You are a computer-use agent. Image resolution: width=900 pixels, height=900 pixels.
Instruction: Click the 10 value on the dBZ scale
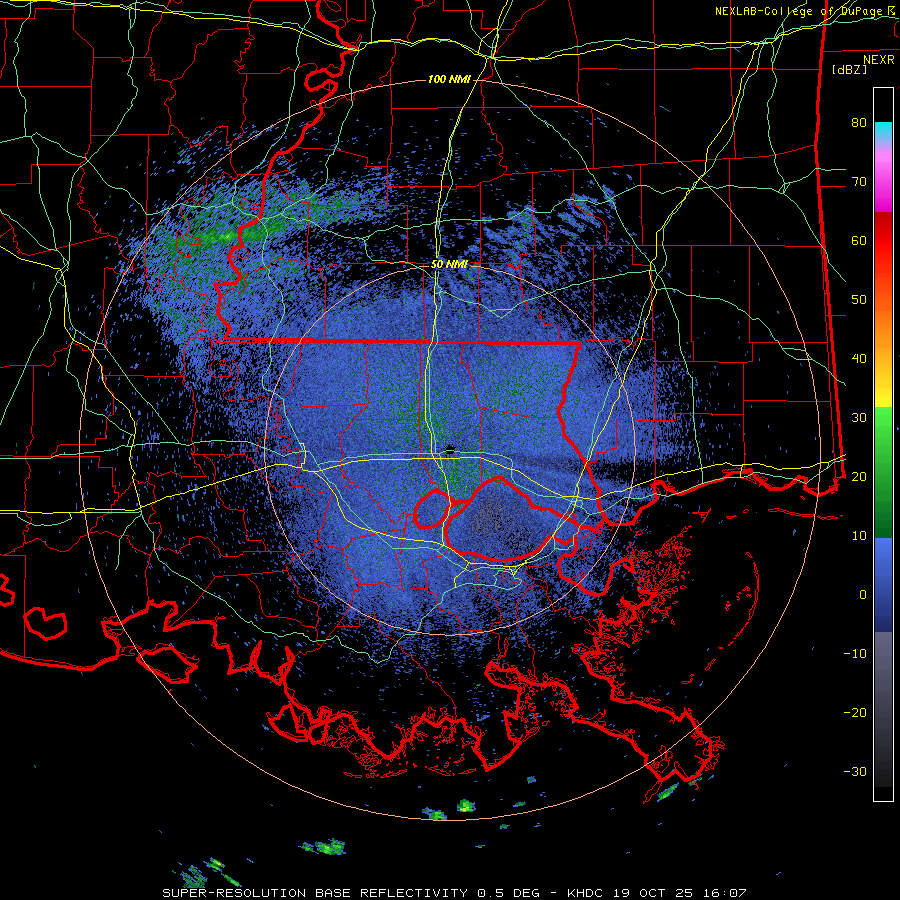pos(859,536)
